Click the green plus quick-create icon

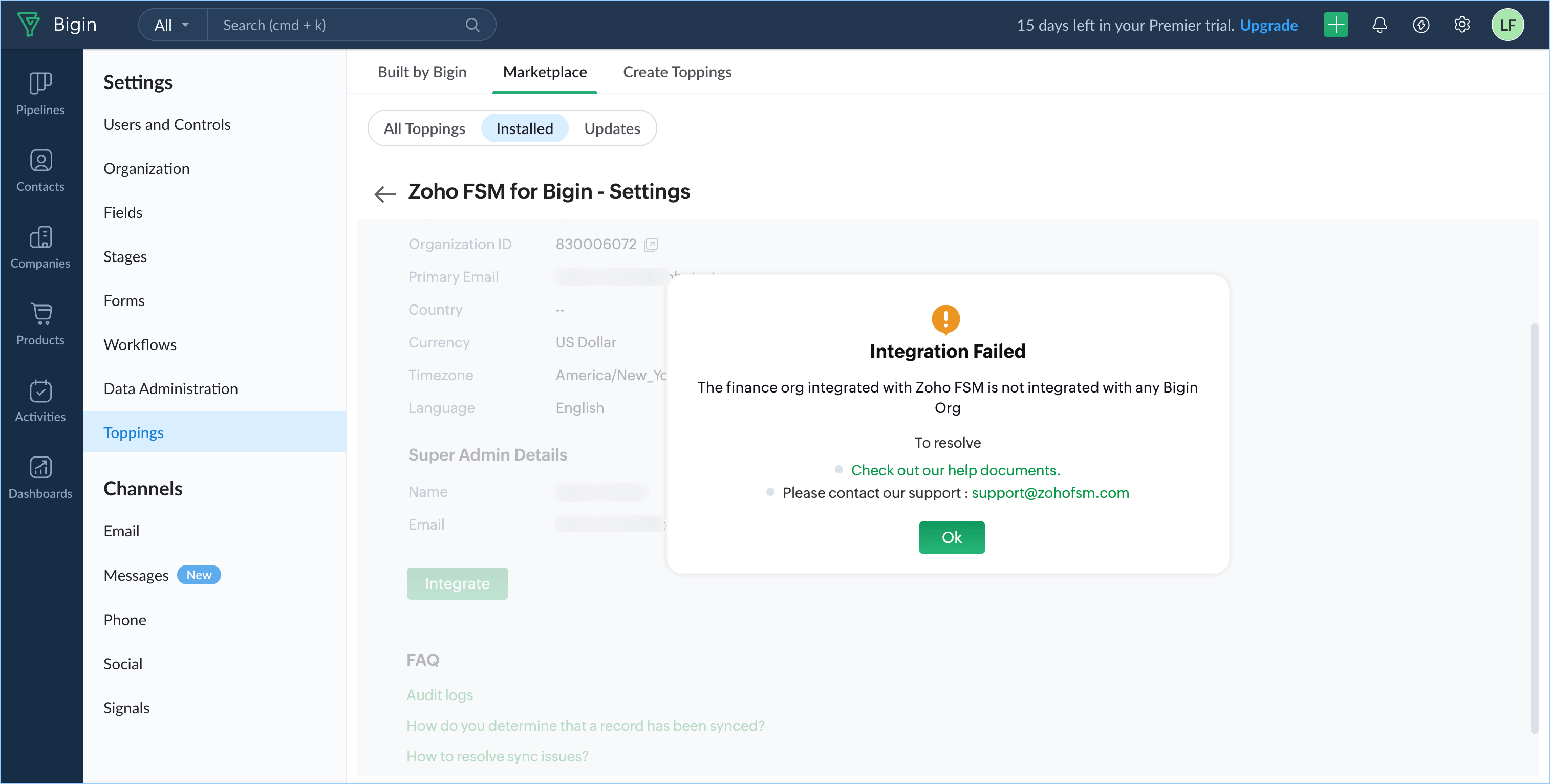click(1335, 25)
